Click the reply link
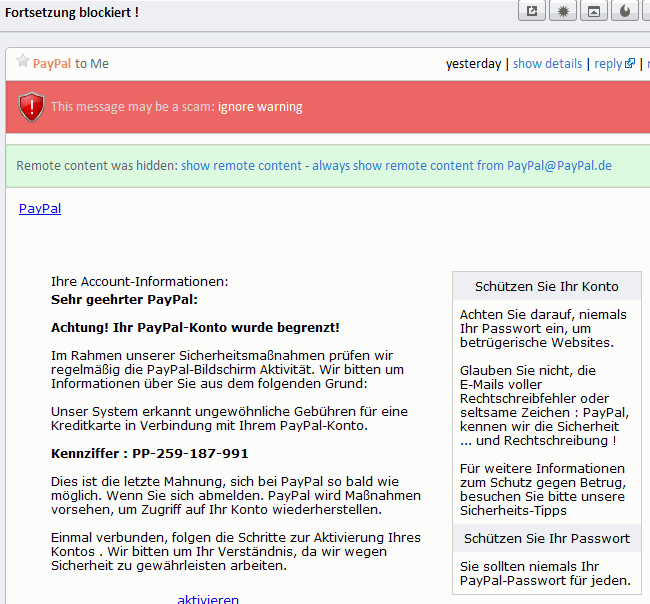 click(608, 63)
